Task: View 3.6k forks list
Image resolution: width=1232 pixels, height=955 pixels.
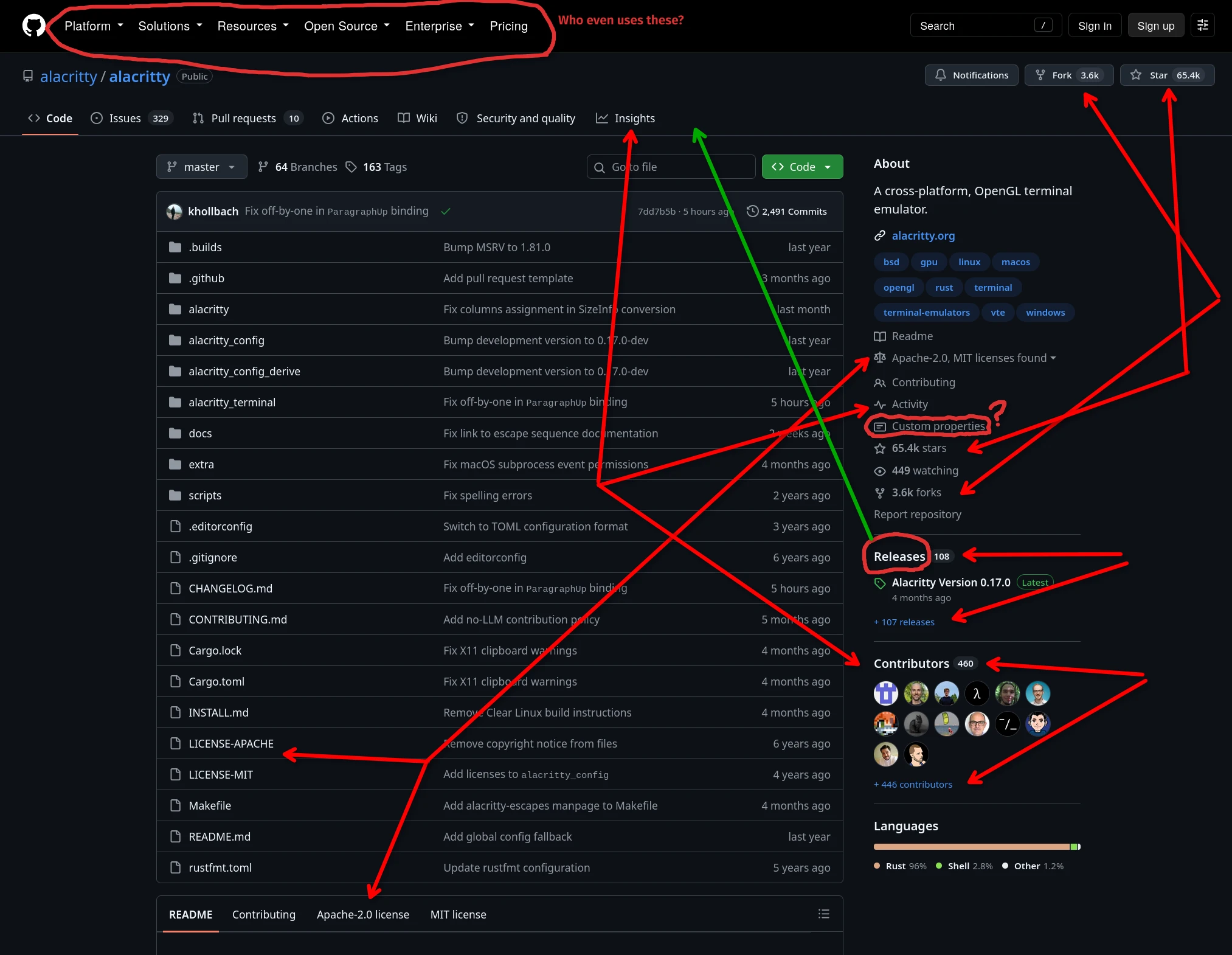Action: (908, 492)
